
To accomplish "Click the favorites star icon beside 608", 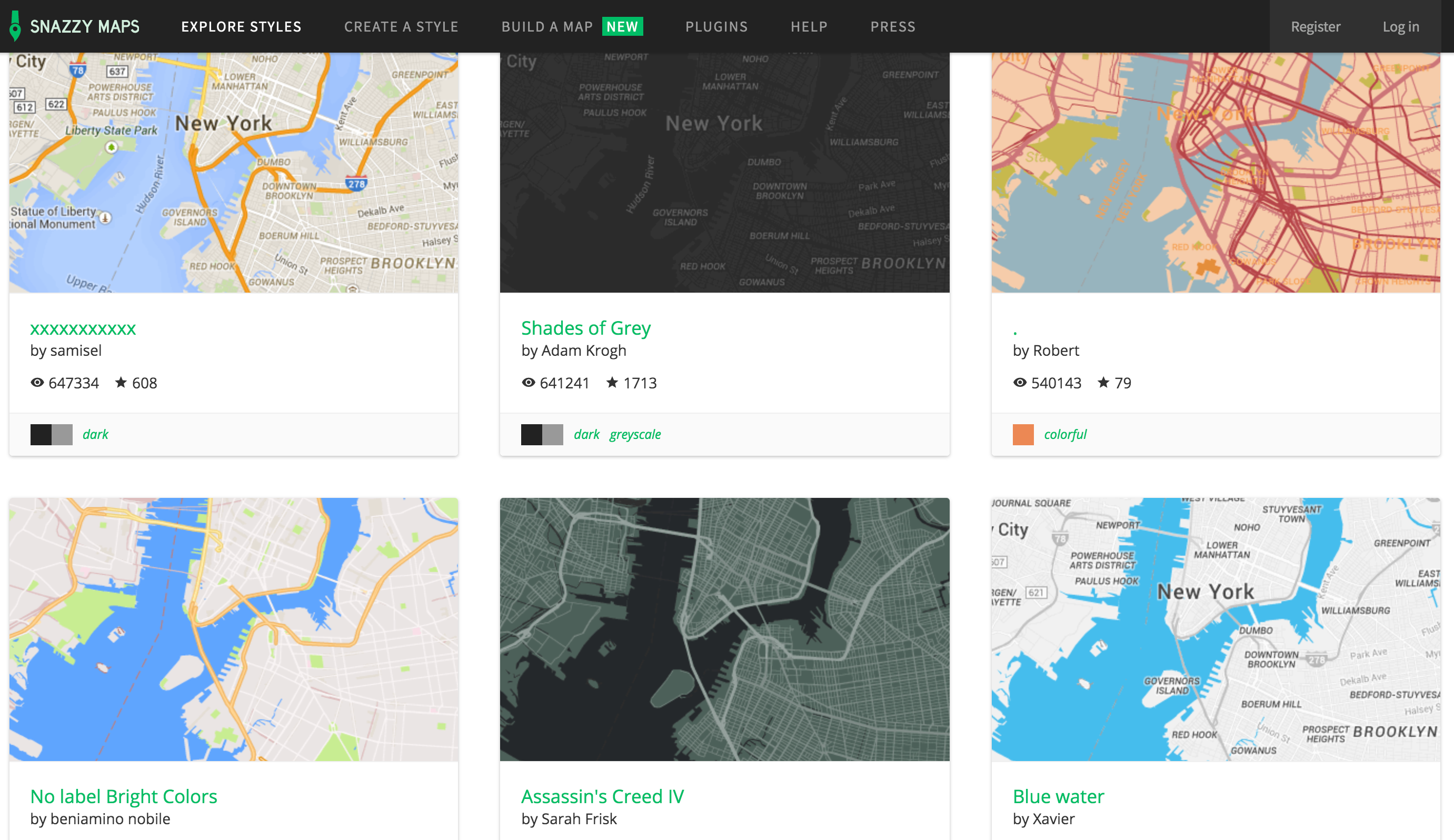I will point(121,382).
